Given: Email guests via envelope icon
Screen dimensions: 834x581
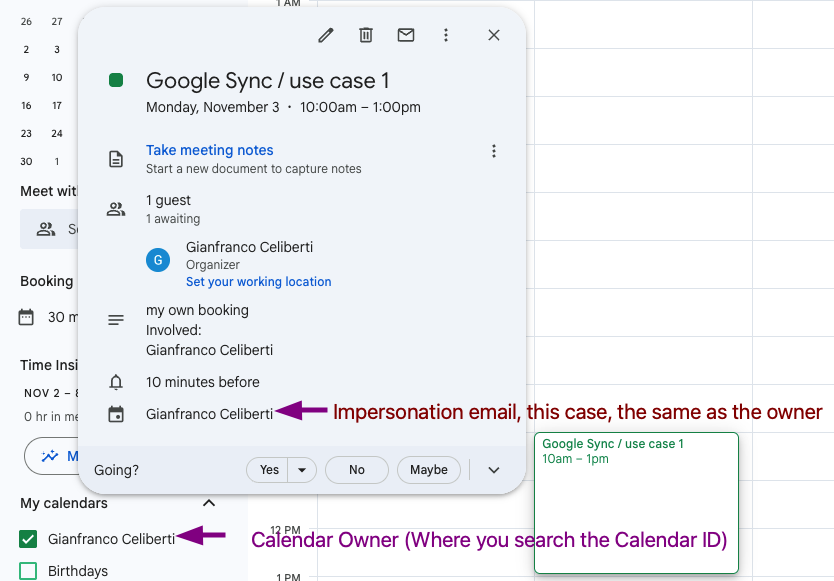Looking at the screenshot, I should click(x=406, y=35).
